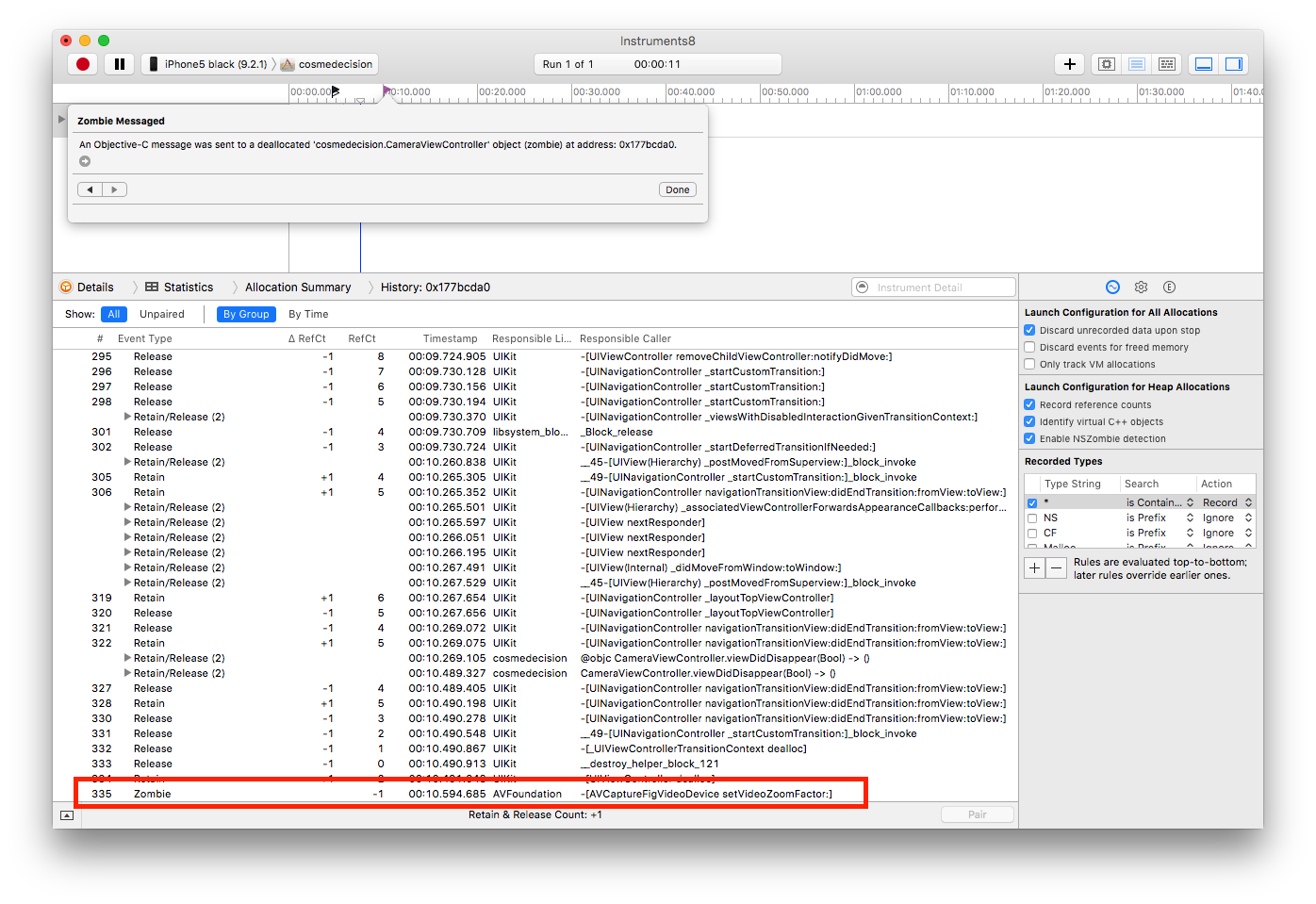Add an instrument with the plus toolbar button

pos(1069,64)
